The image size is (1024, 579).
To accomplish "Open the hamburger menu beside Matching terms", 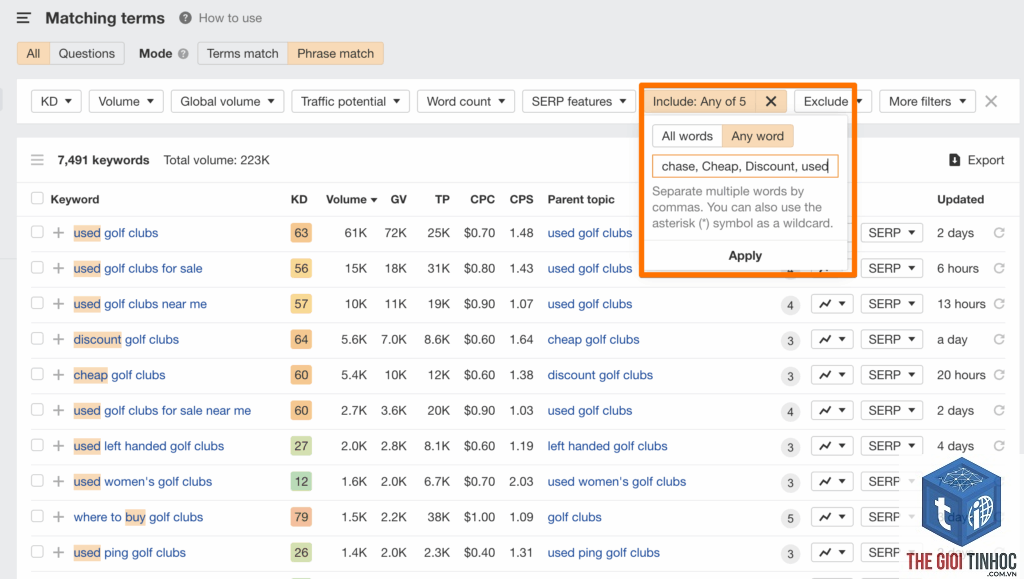I will click(x=24, y=18).
